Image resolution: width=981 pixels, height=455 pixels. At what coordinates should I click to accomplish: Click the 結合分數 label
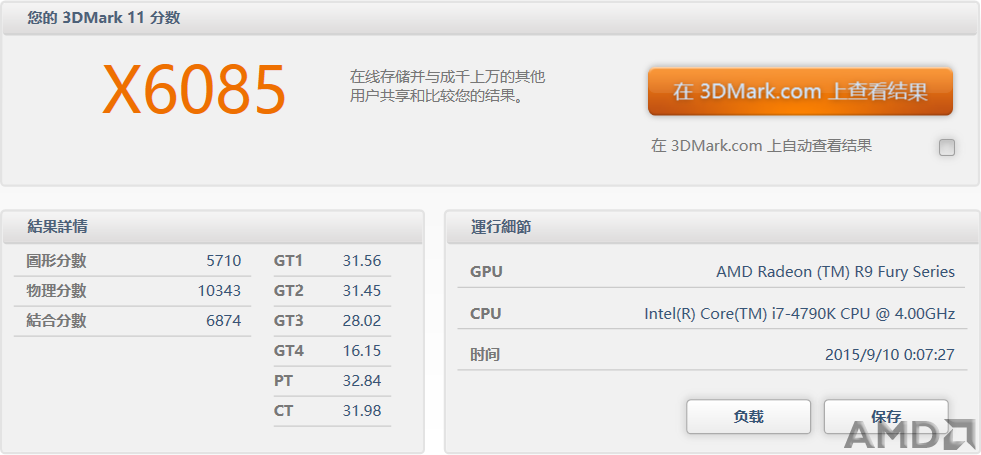click(x=56, y=321)
